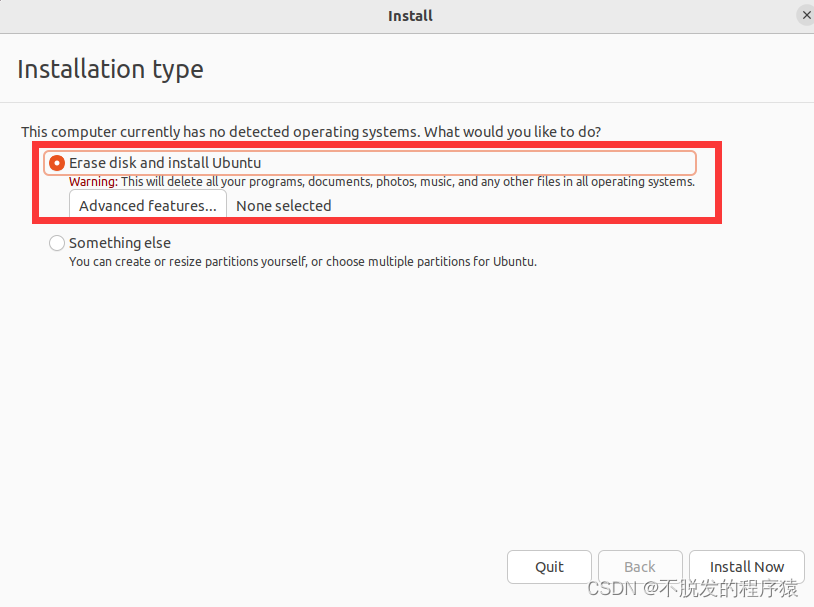
Task: Open the Advanced features… dialog
Action: point(148,206)
